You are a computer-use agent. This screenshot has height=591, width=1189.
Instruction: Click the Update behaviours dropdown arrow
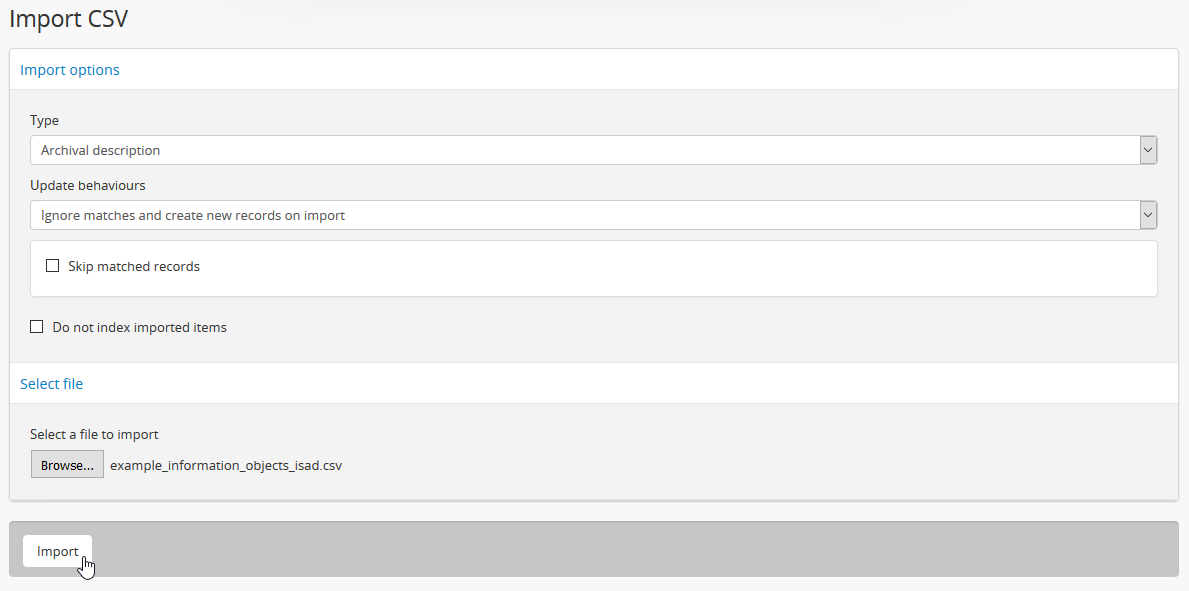click(1148, 215)
